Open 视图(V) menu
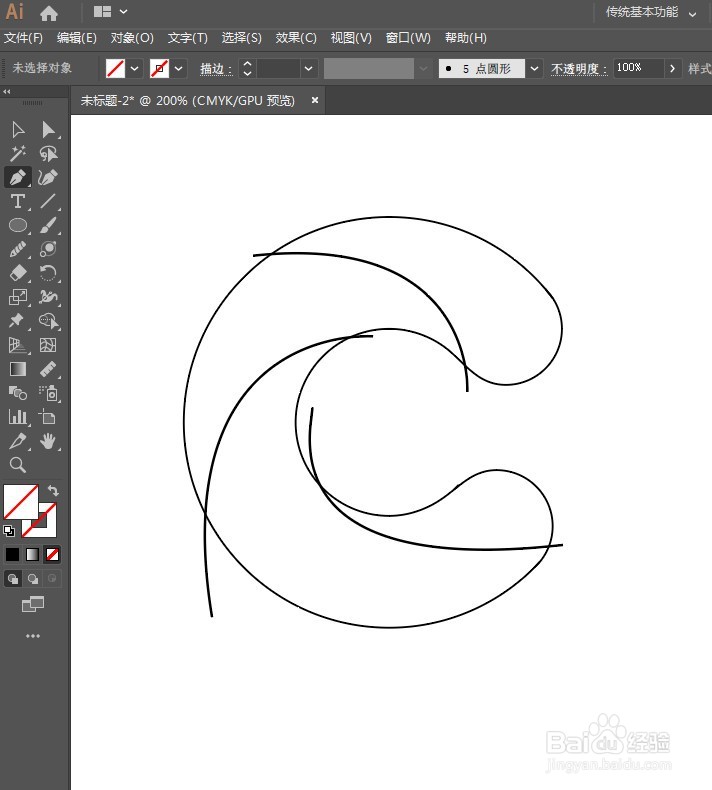 coord(351,38)
